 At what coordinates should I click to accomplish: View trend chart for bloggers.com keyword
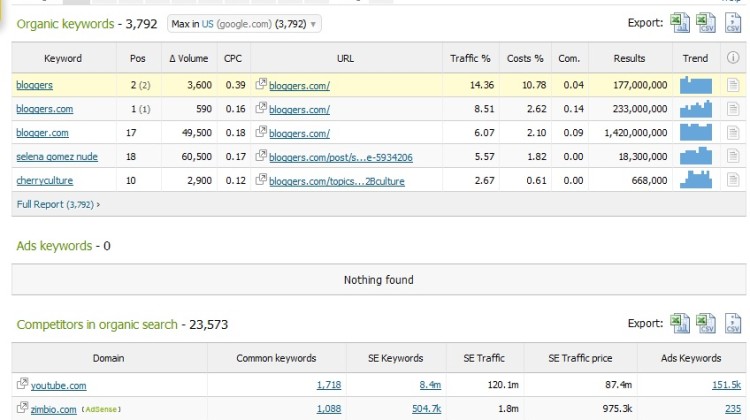695,109
